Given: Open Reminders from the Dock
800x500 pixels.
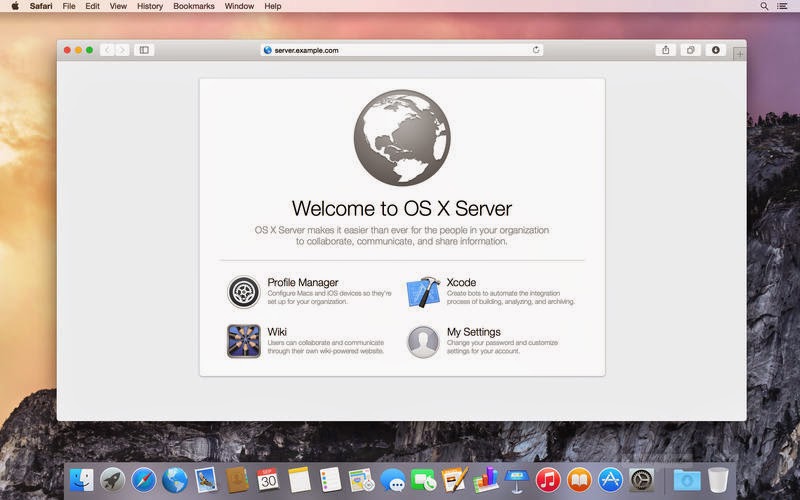Looking at the screenshot, I should [x=331, y=480].
